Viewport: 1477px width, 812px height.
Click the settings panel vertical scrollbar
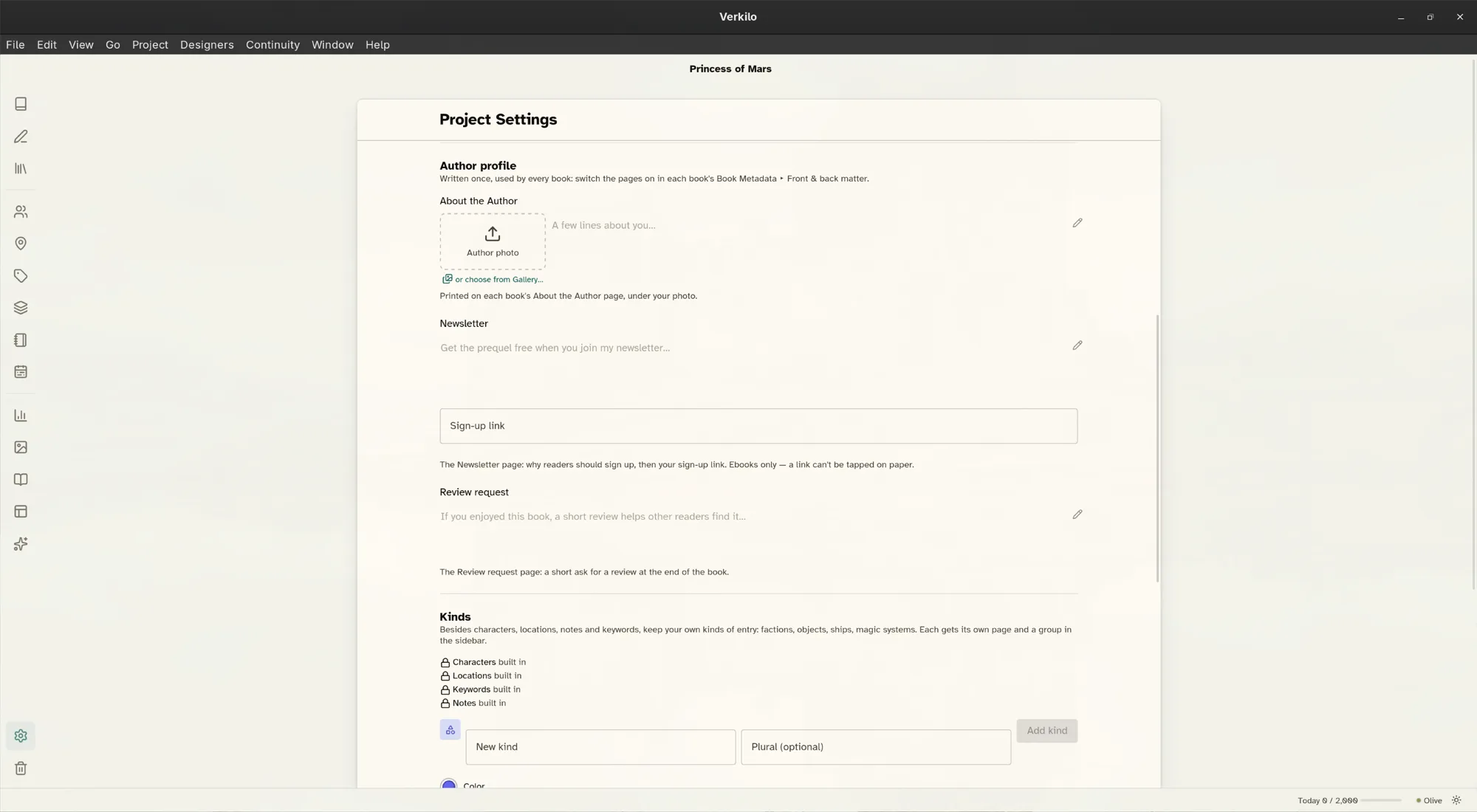click(1157, 448)
